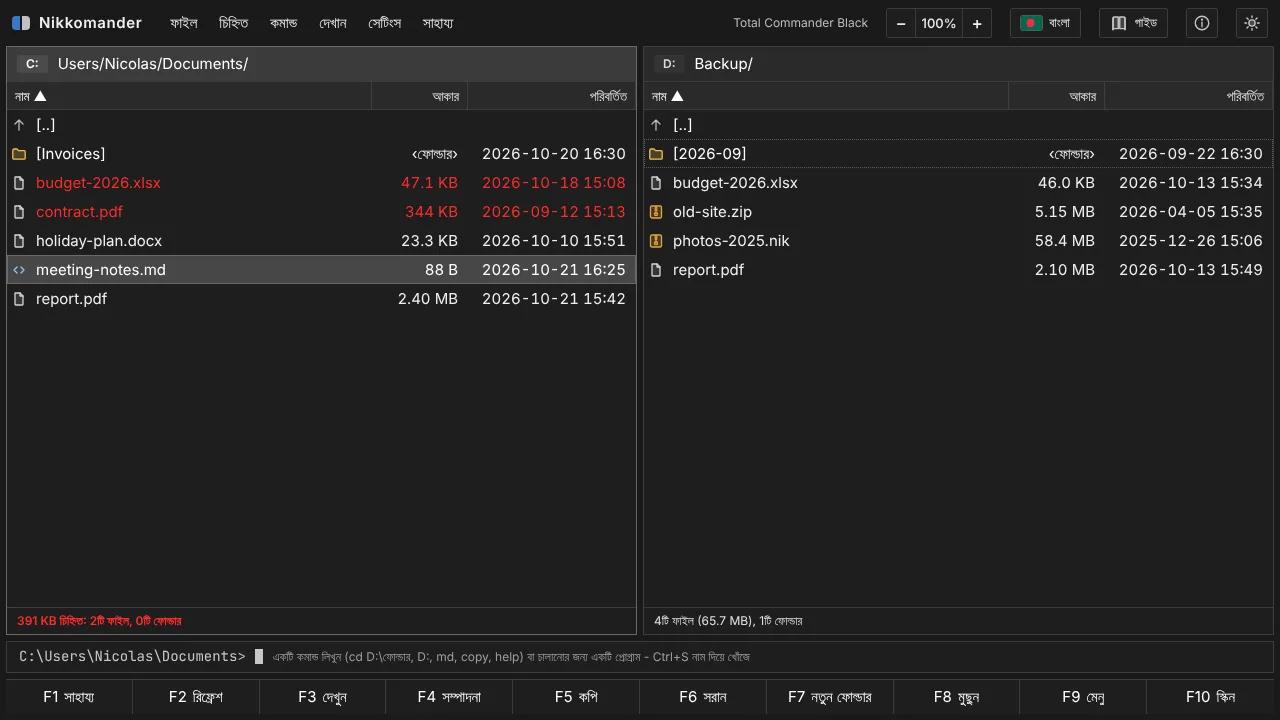This screenshot has width=1280, height=720.
Task: Click the folder icon for [2026-09]
Action: point(656,154)
